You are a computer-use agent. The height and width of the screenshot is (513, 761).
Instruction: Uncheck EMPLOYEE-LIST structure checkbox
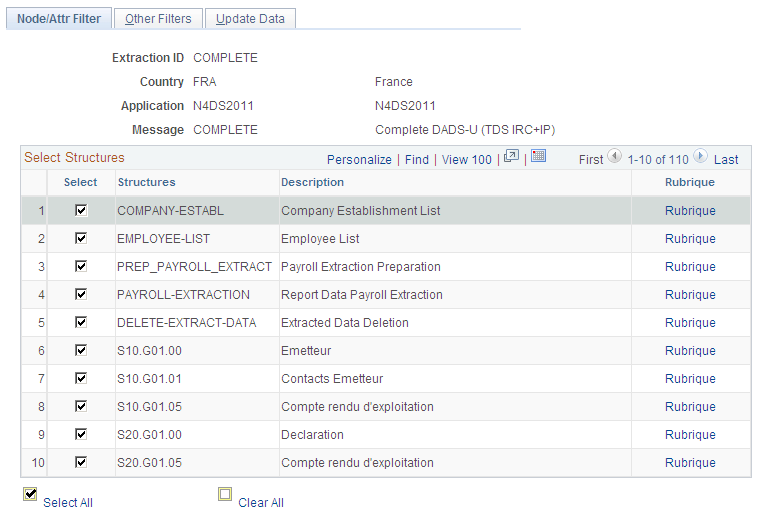(81, 238)
